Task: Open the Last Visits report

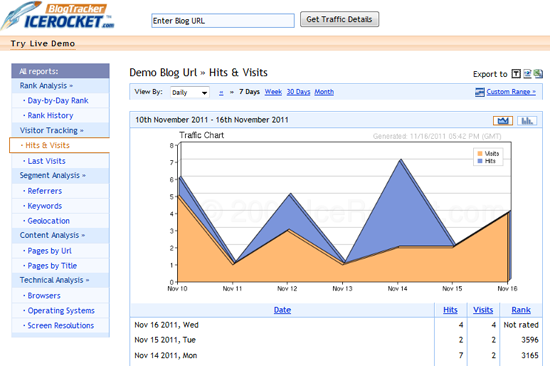Action: click(46, 161)
